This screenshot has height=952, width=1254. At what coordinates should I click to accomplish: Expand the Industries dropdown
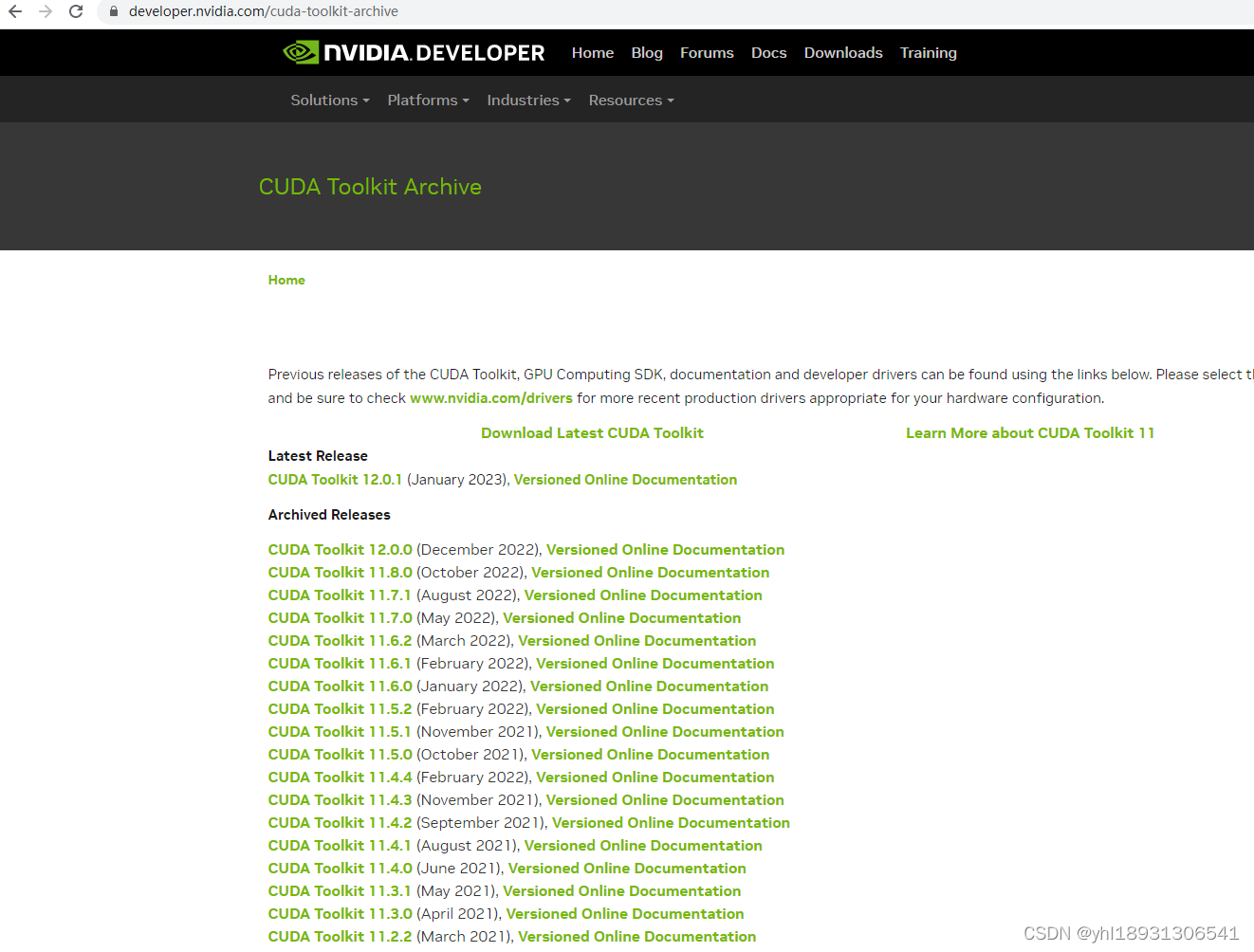click(x=526, y=100)
